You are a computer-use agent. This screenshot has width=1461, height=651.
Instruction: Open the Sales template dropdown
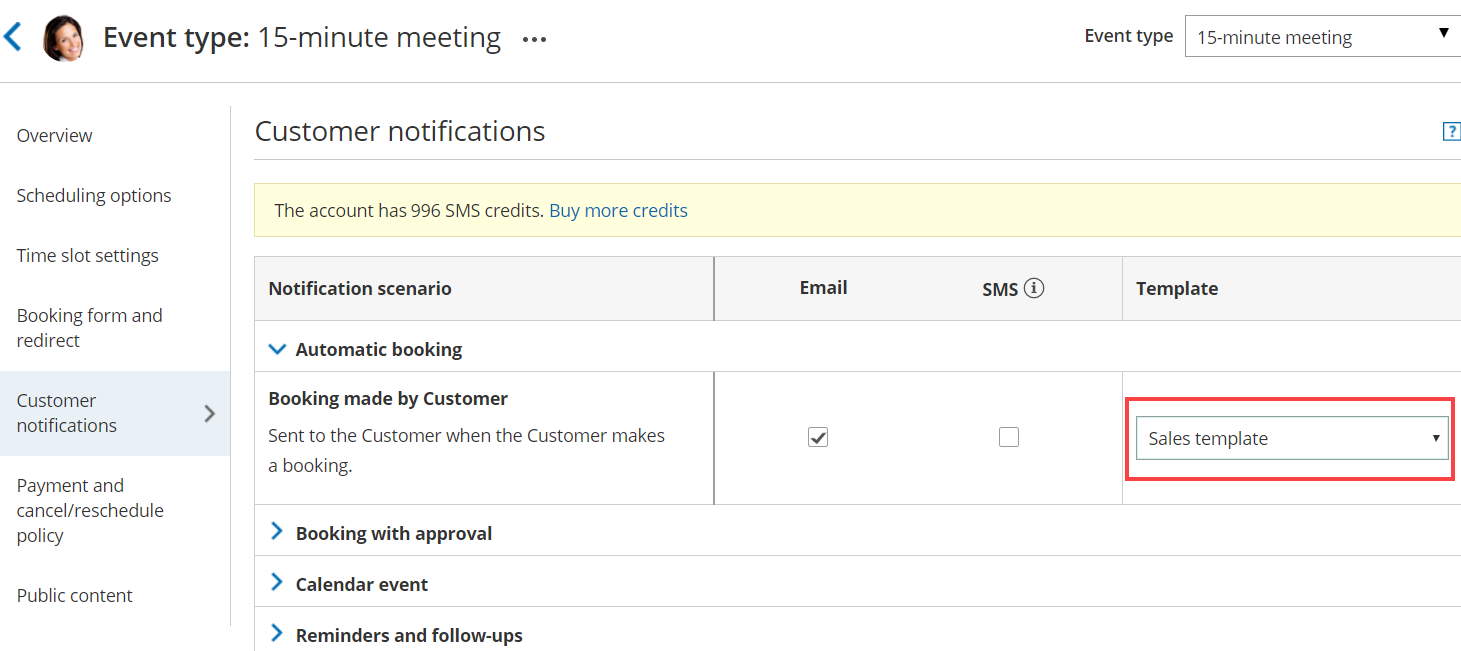click(x=1292, y=438)
